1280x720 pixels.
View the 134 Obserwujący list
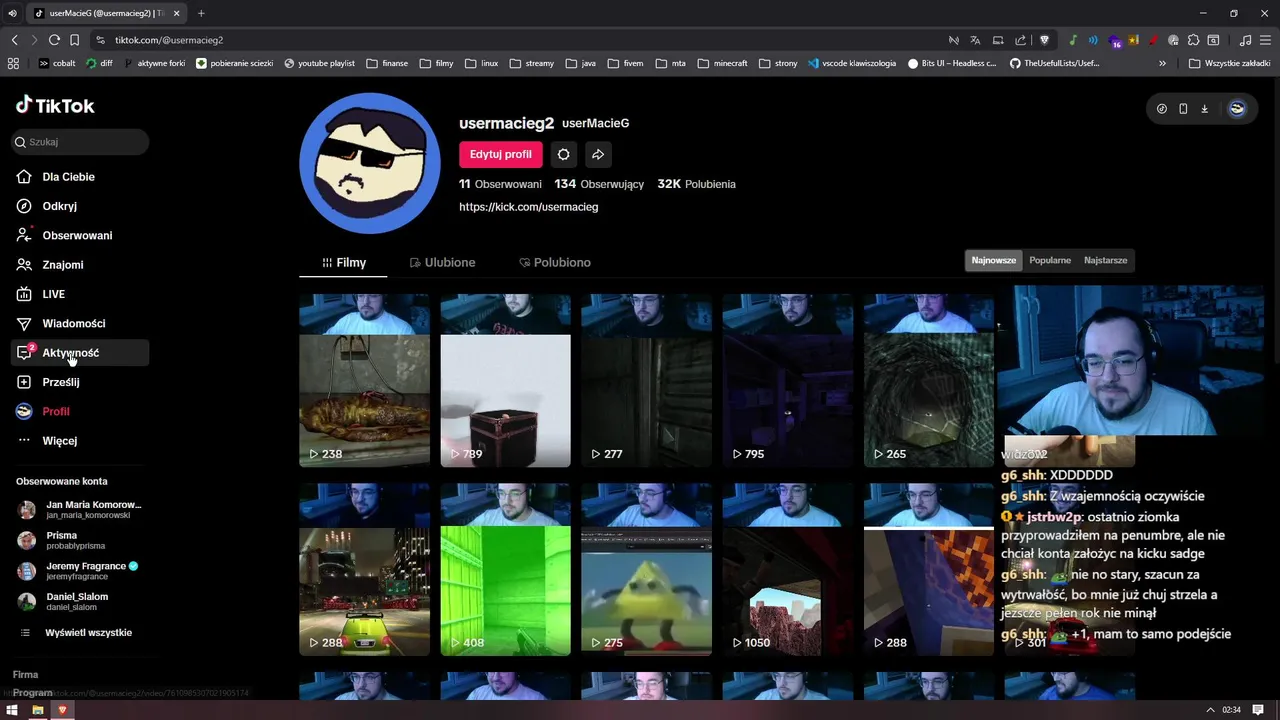coord(599,184)
